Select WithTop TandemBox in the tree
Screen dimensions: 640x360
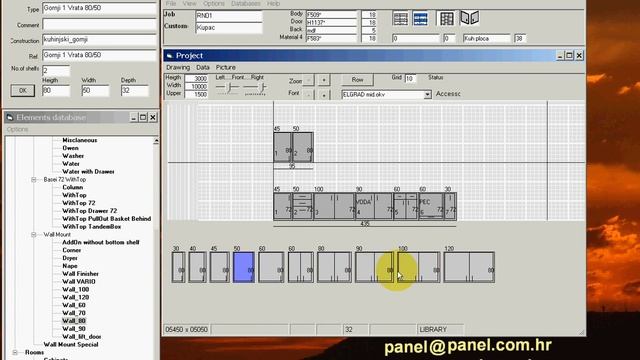(91, 227)
